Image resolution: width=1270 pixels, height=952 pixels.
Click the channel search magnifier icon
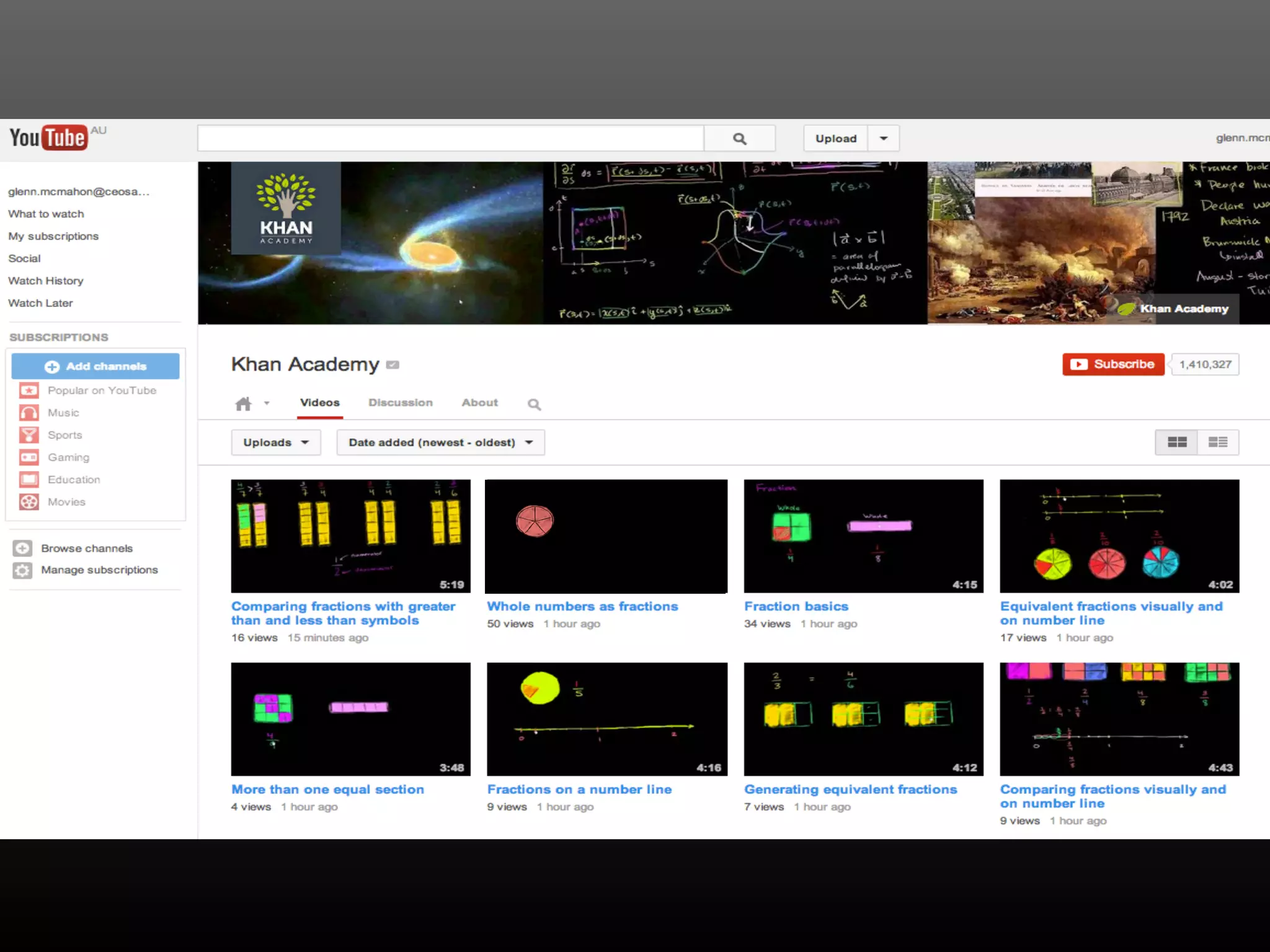click(x=534, y=404)
